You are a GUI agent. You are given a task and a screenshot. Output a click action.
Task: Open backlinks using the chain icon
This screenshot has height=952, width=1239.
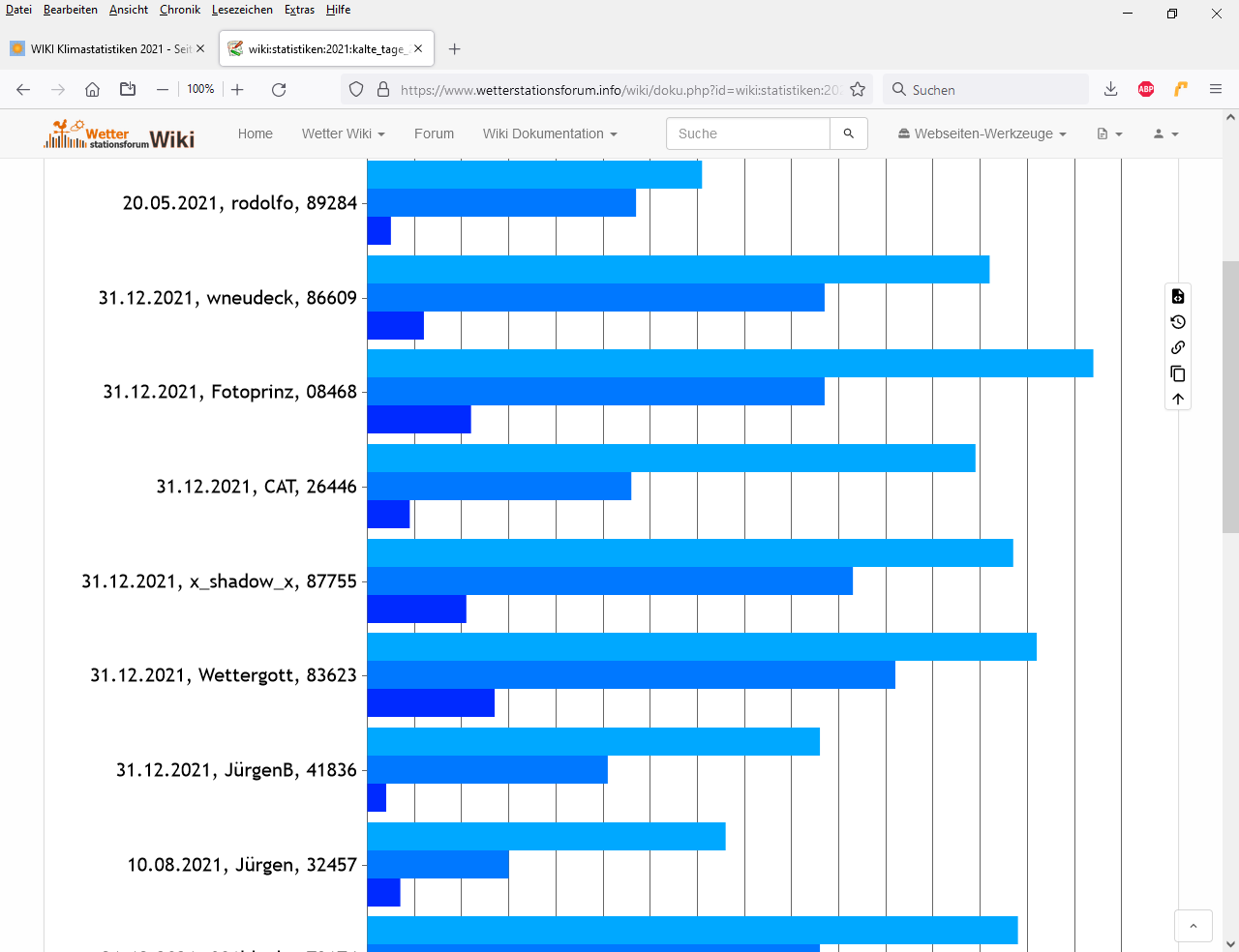click(1178, 347)
